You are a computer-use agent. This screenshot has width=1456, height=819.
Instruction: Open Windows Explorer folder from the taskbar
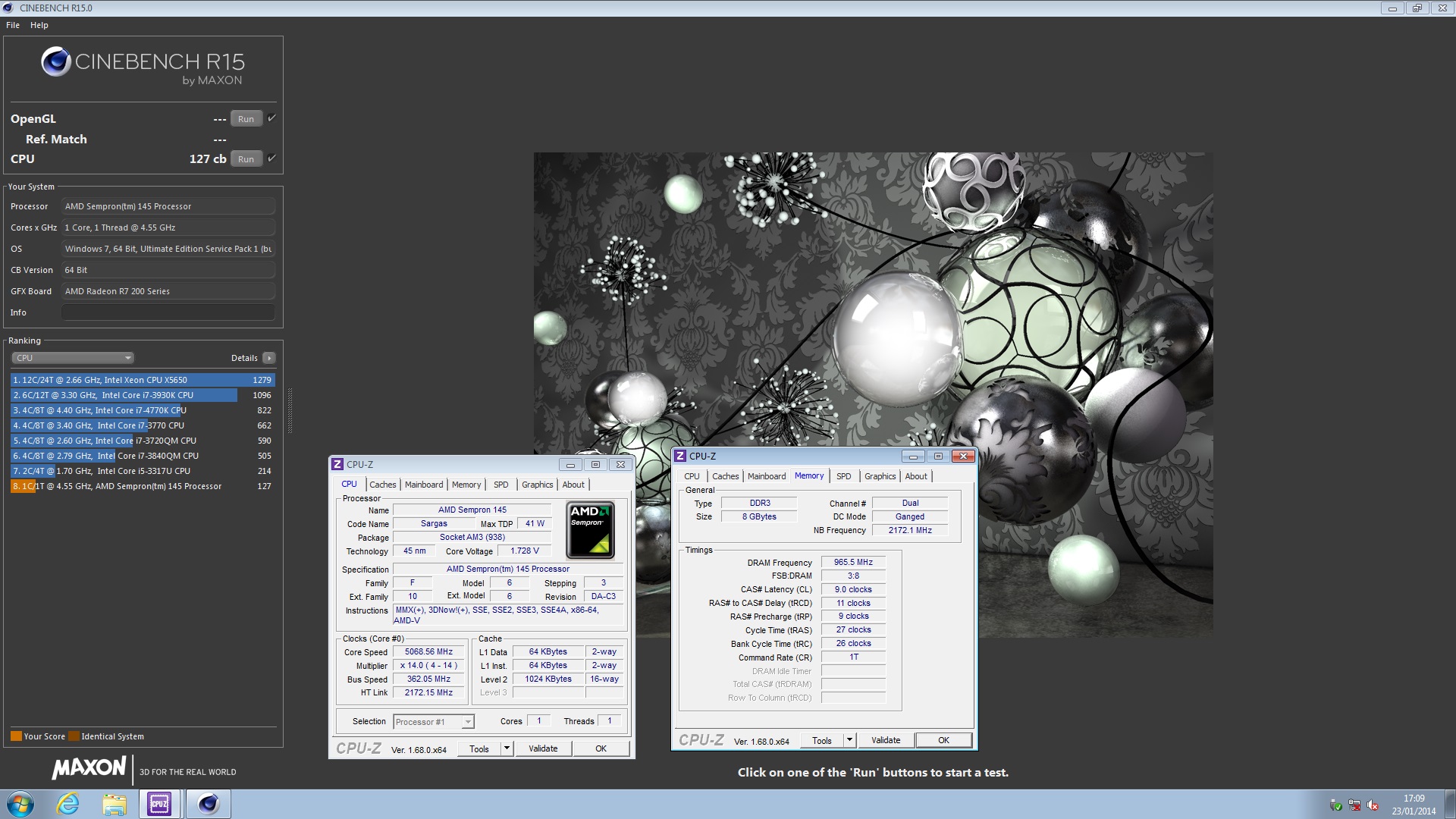(x=114, y=804)
